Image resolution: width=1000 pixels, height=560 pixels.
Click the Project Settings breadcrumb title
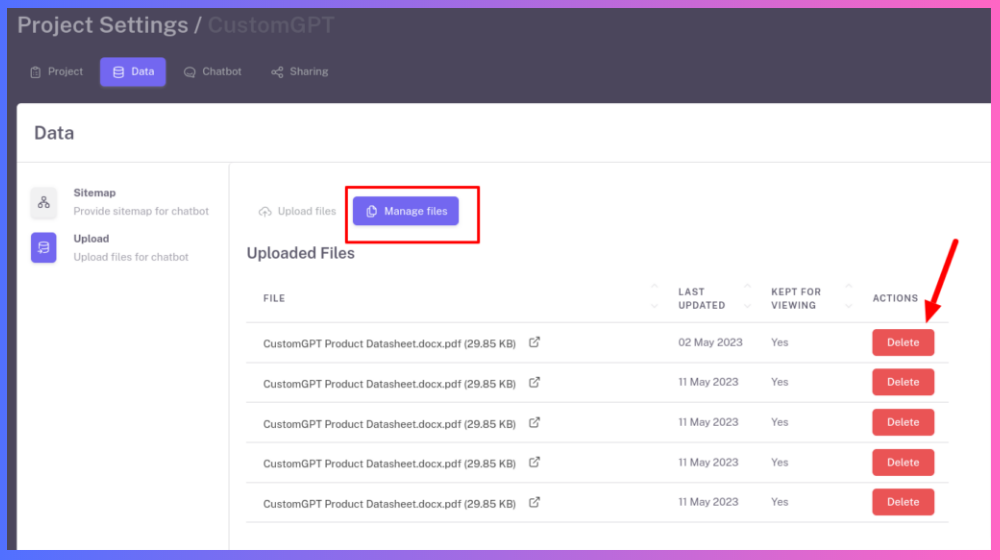click(x=102, y=25)
